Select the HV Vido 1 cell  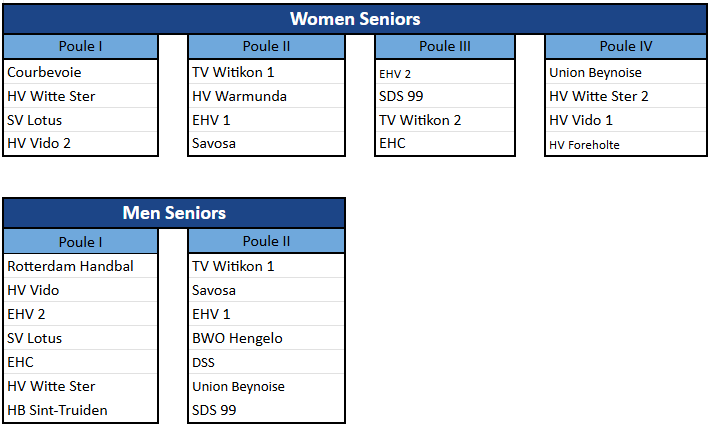pos(625,120)
